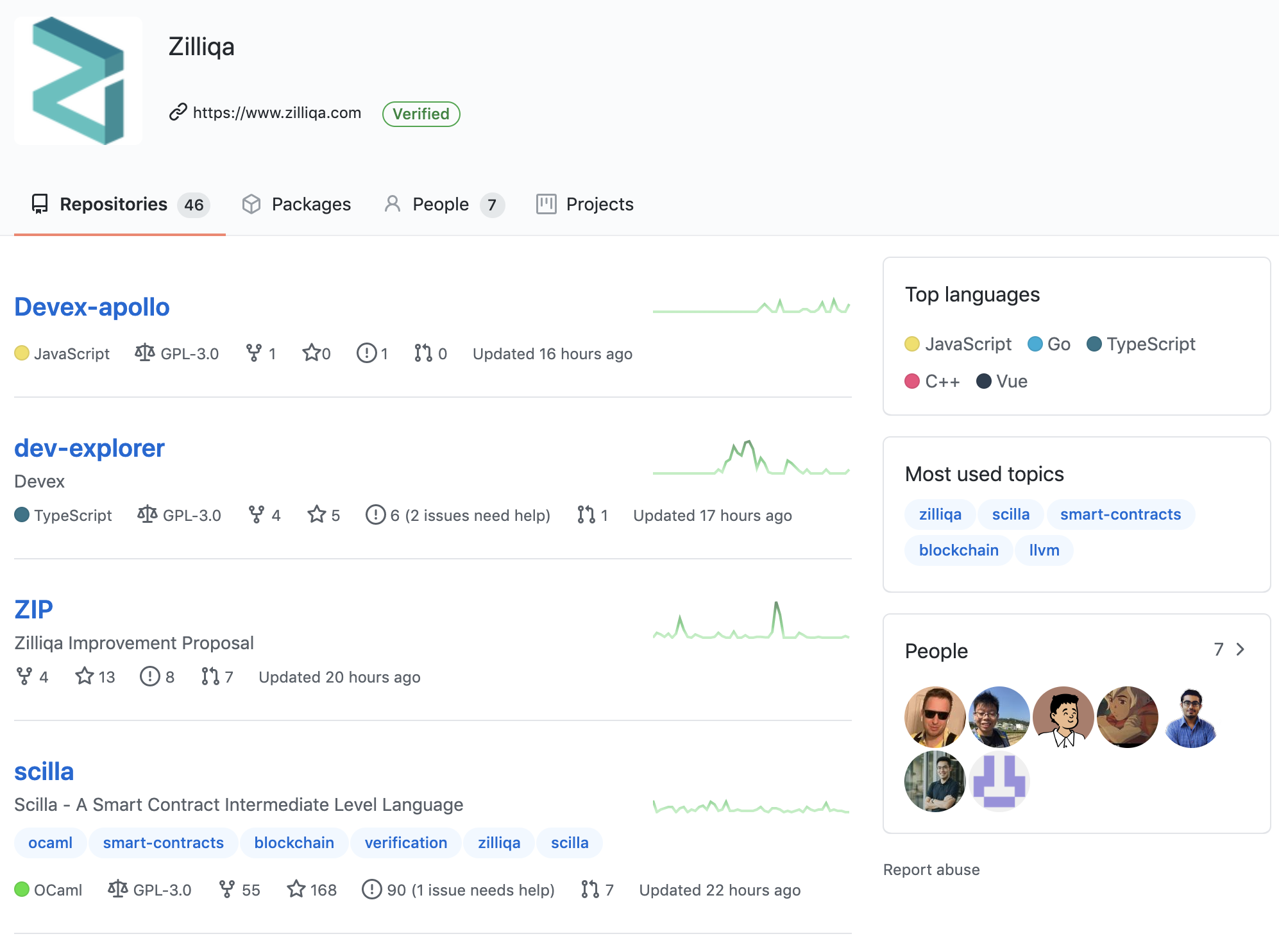Image resolution: width=1279 pixels, height=952 pixels.
Task: Expand People list with chevron arrow
Action: click(1241, 649)
